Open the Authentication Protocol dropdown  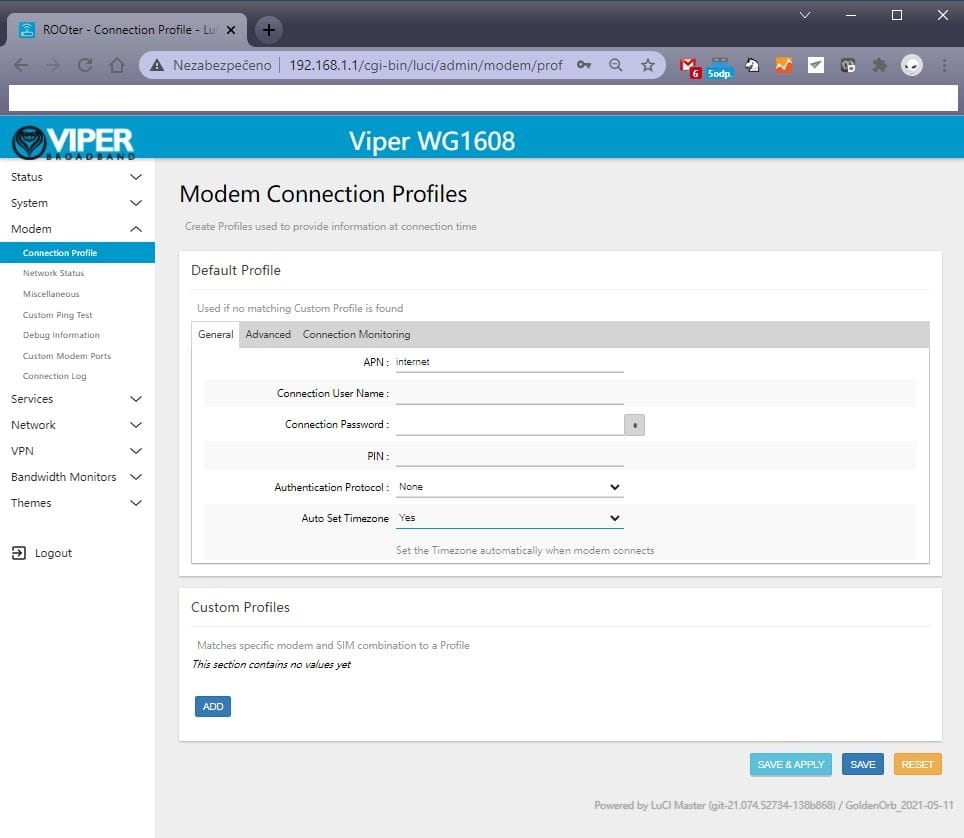click(x=510, y=487)
